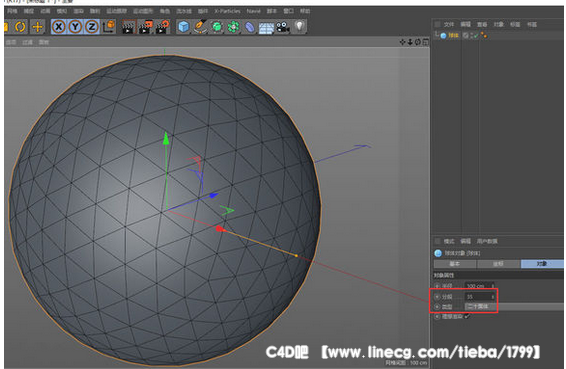Click the coordinate system cube icon
Screen dimensions: 566x369
point(109,27)
